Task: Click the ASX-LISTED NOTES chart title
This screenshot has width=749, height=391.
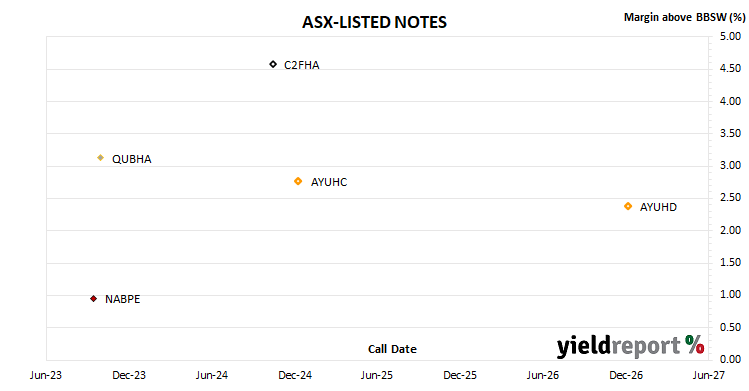Action: click(374, 22)
